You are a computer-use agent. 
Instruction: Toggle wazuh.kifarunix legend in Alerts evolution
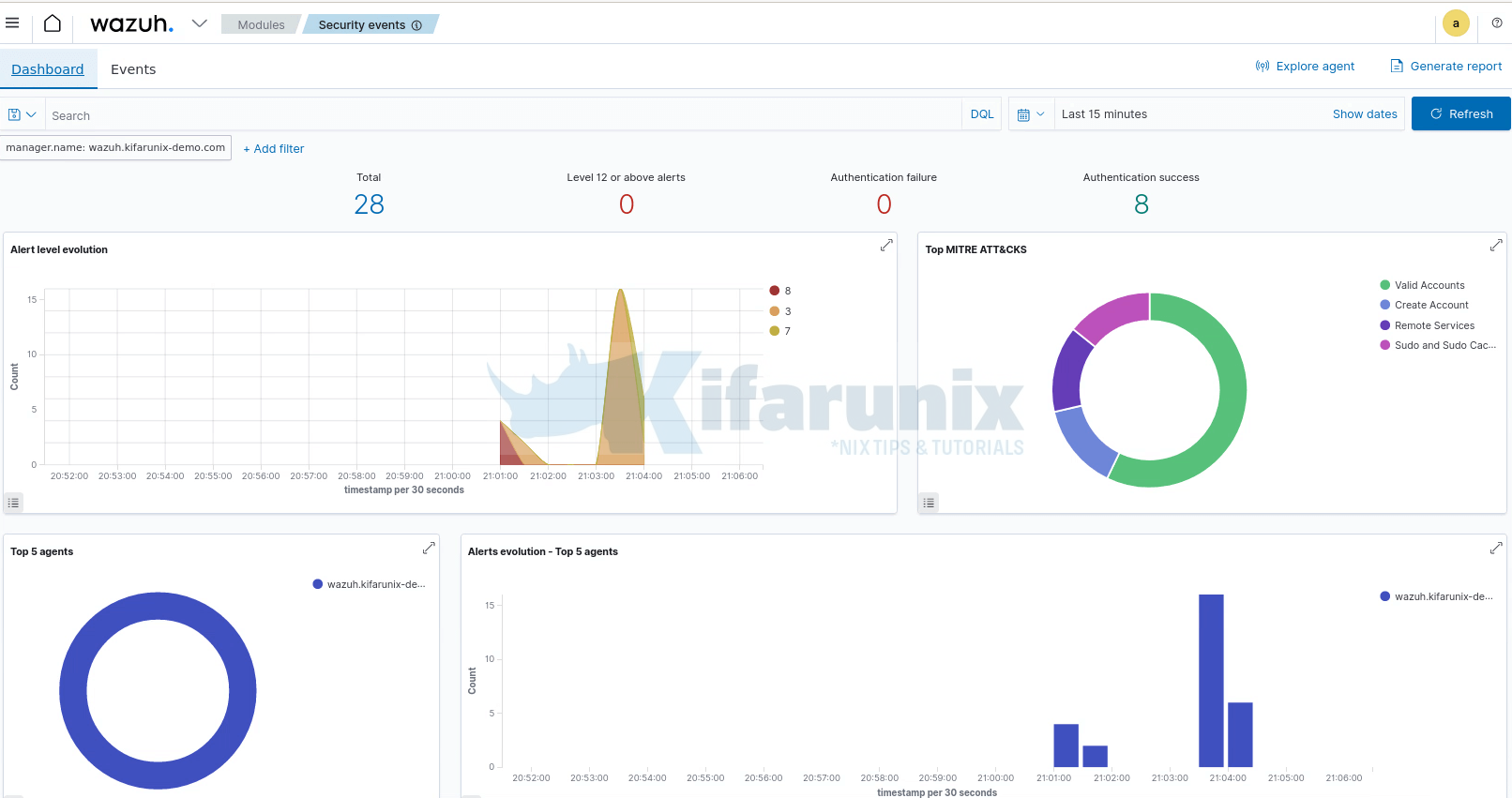tap(1436, 596)
